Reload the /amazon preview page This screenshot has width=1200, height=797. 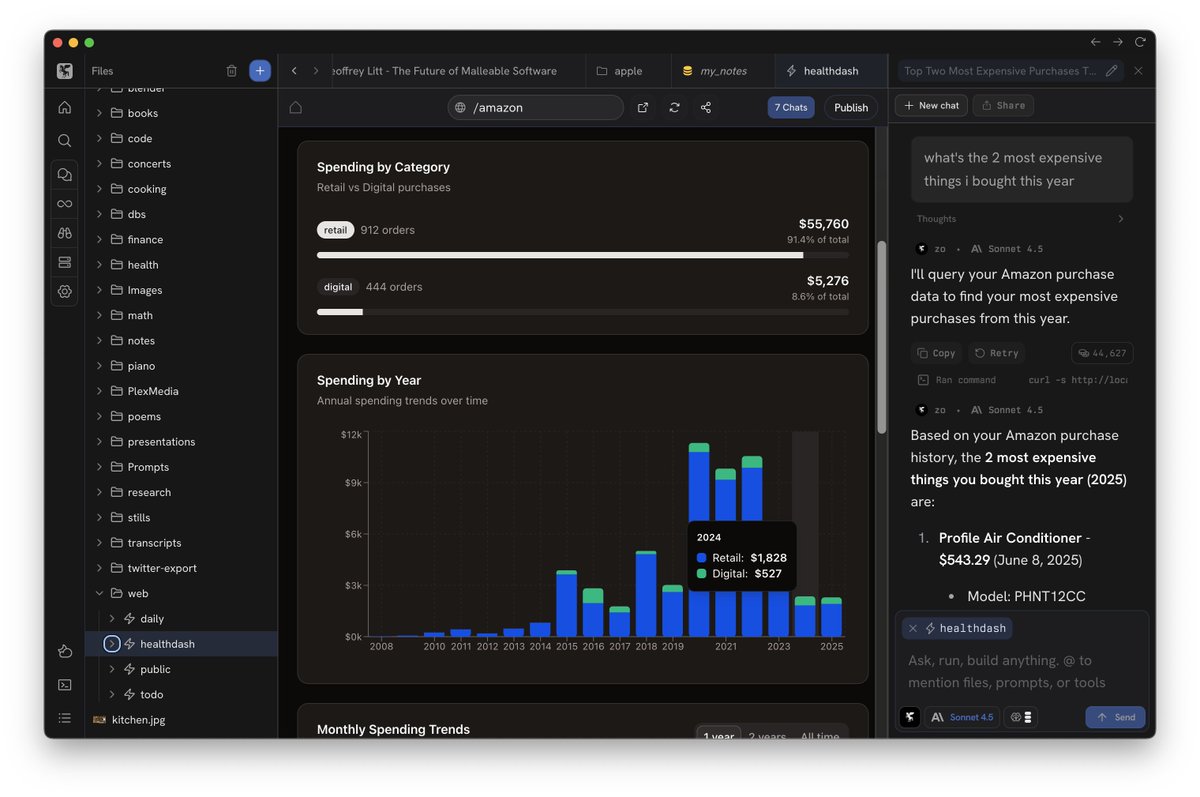coord(675,107)
